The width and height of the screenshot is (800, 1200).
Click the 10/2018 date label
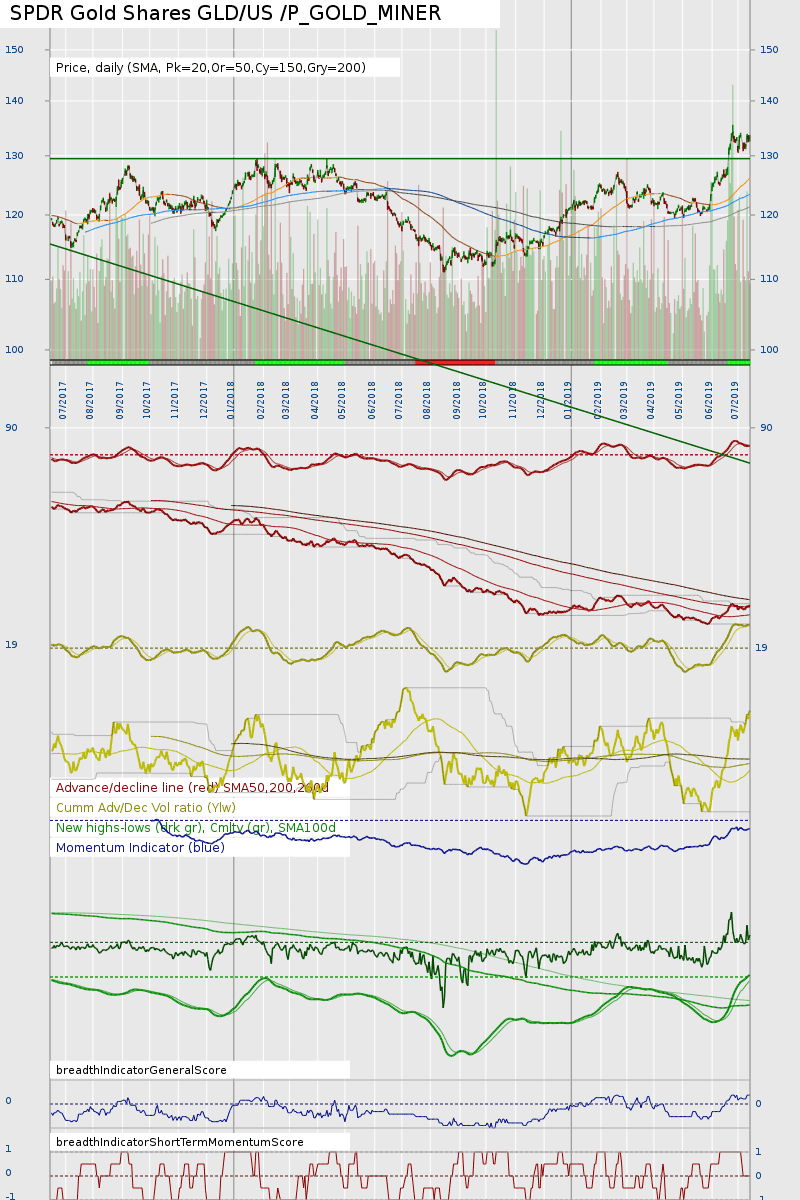[x=484, y=399]
